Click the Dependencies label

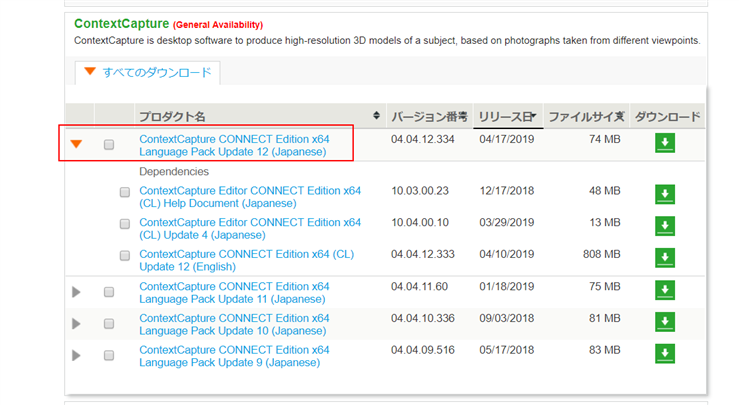174,172
